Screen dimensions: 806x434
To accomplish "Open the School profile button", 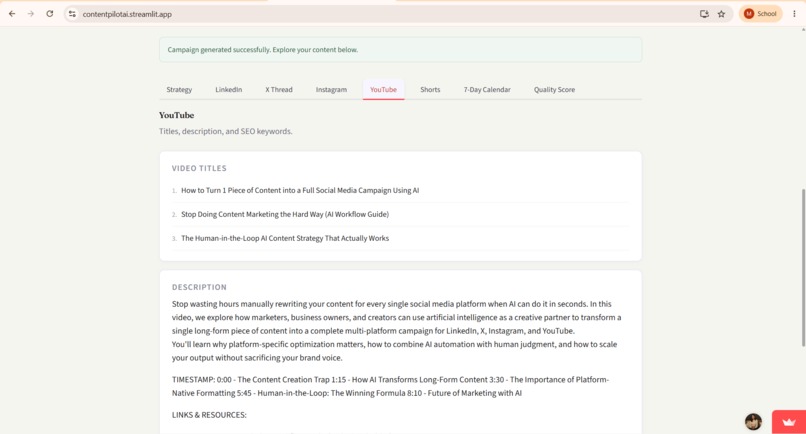I will pos(760,14).
